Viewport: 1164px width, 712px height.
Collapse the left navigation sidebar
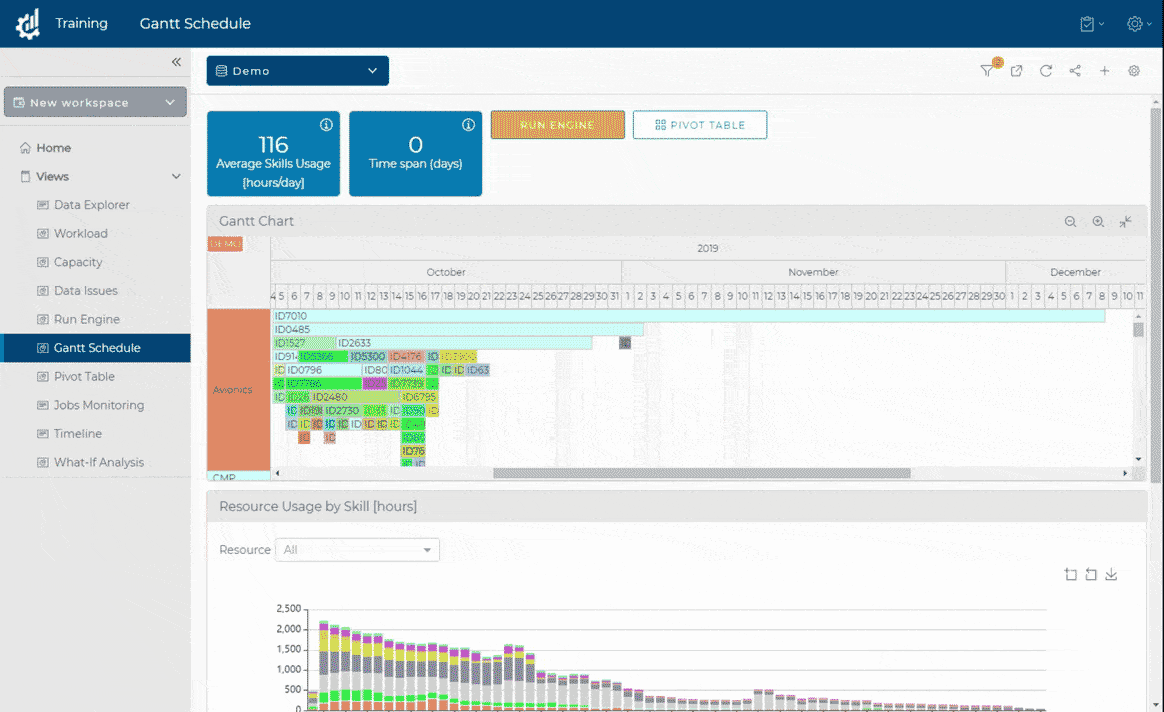click(x=176, y=62)
